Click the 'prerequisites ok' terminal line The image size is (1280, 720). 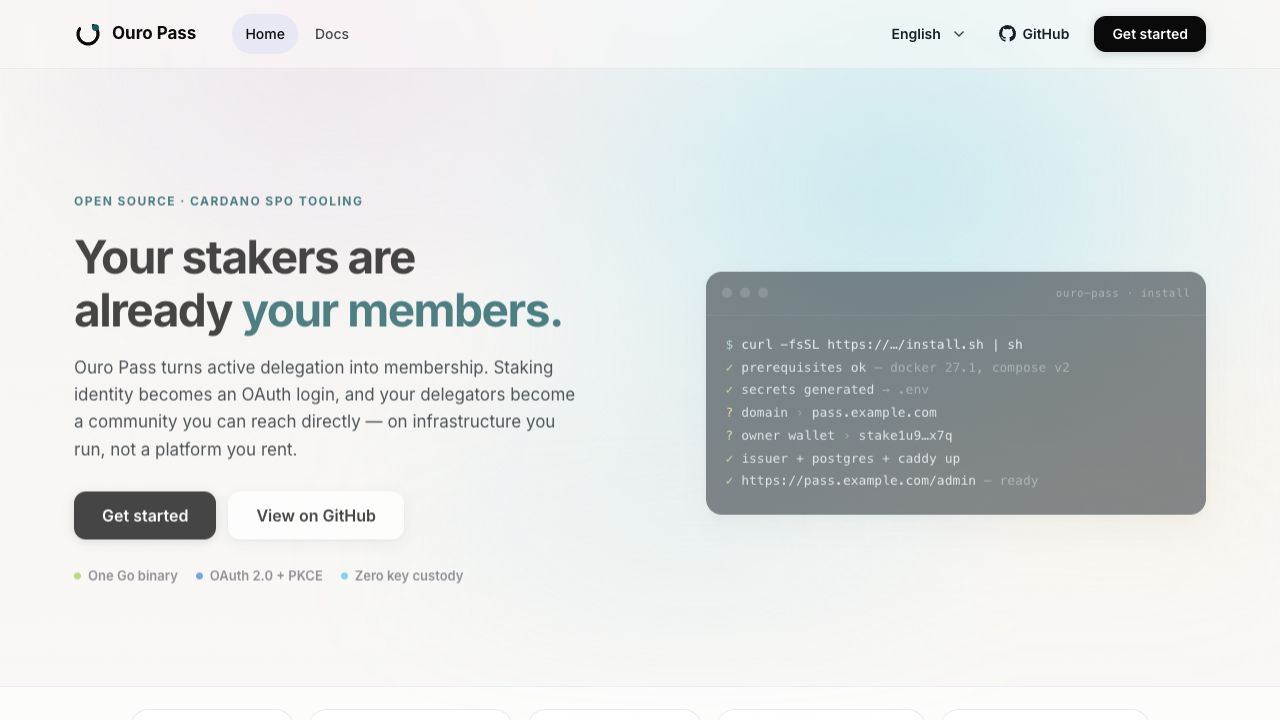(x=897, y=367)
